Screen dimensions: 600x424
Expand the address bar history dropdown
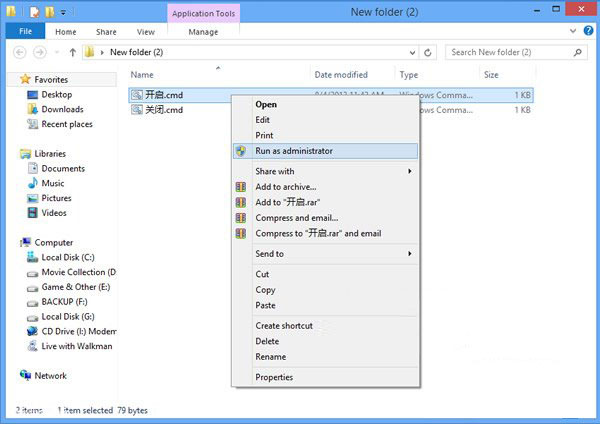(412, 52)
